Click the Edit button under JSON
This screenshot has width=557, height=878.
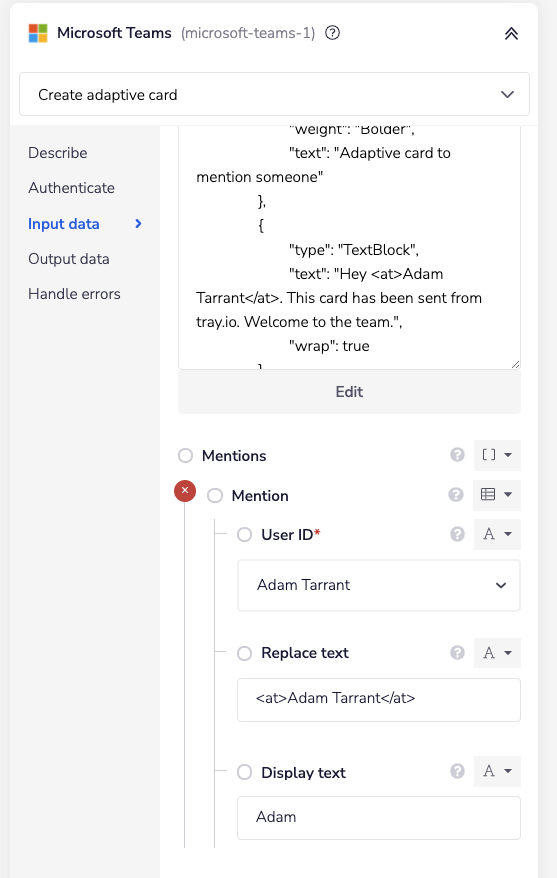[349, 392]
